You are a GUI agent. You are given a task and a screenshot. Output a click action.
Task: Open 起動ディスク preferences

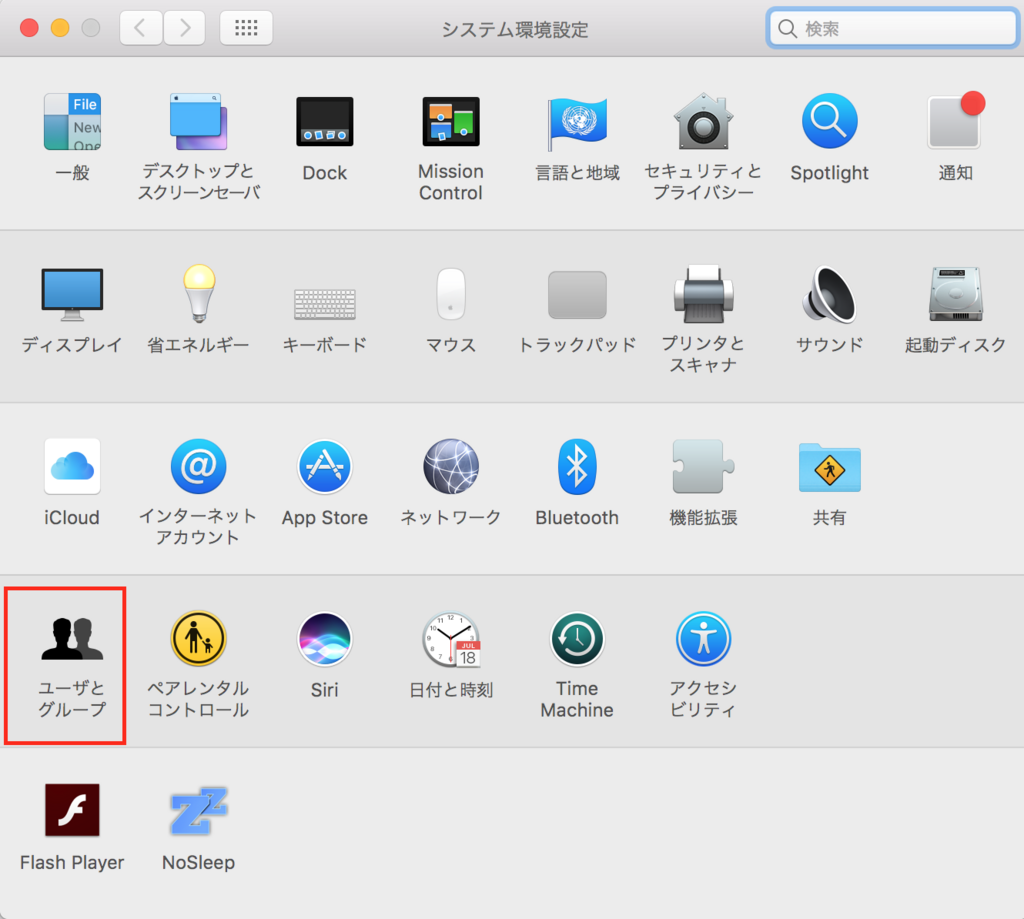point(956,294)
